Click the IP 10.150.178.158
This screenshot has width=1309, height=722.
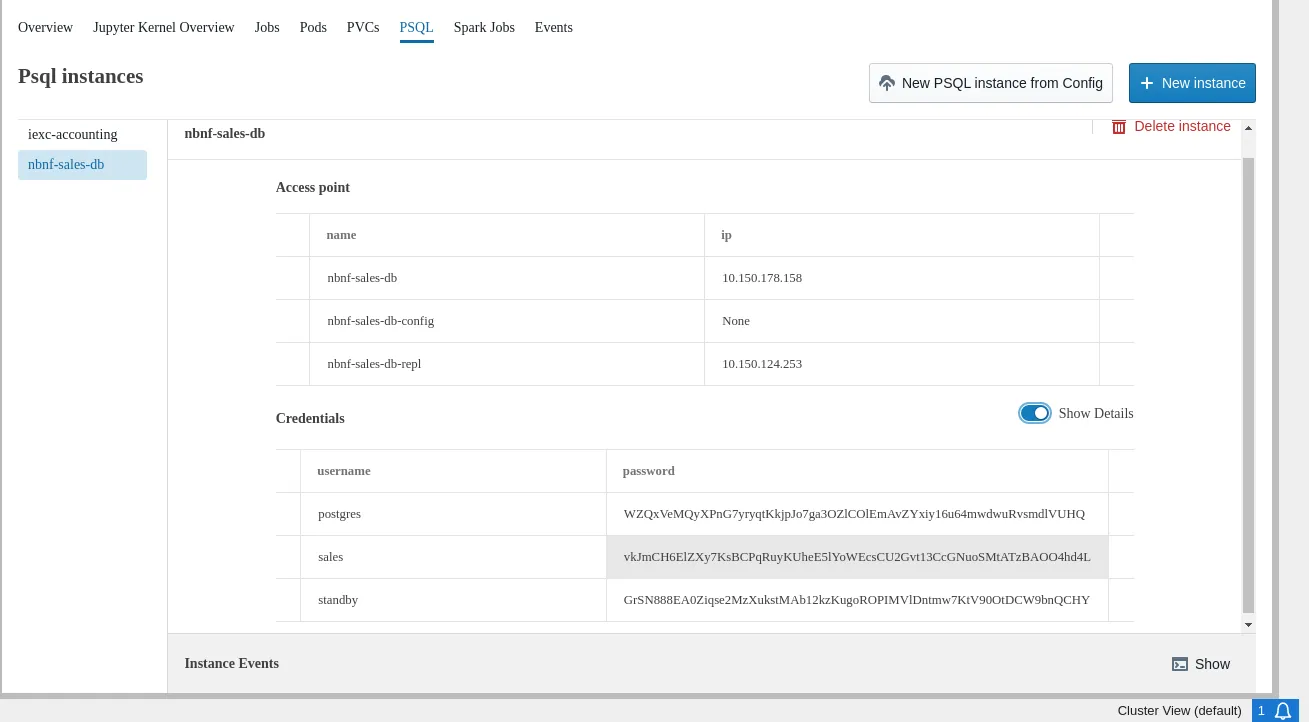point(762,278)
